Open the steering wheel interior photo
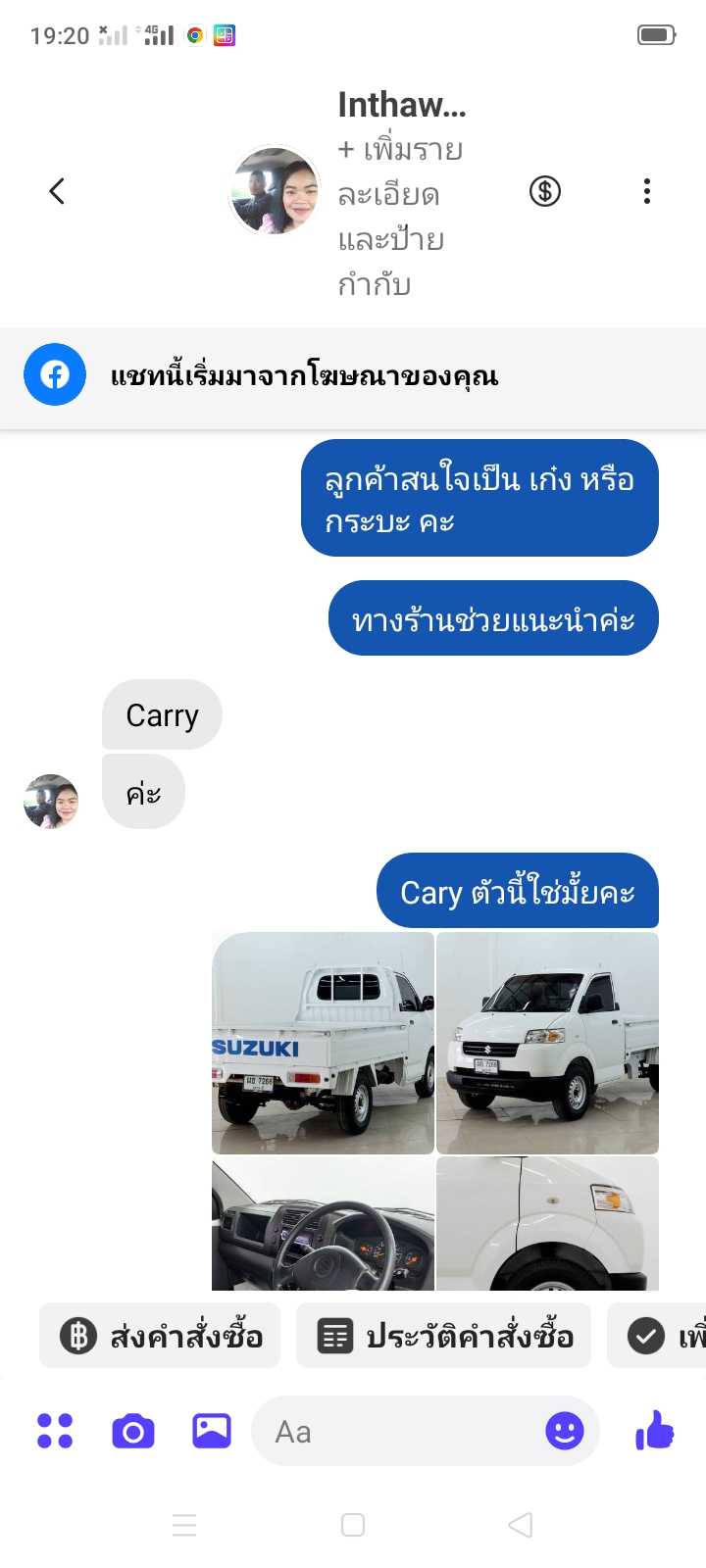 click(323, 1223)
